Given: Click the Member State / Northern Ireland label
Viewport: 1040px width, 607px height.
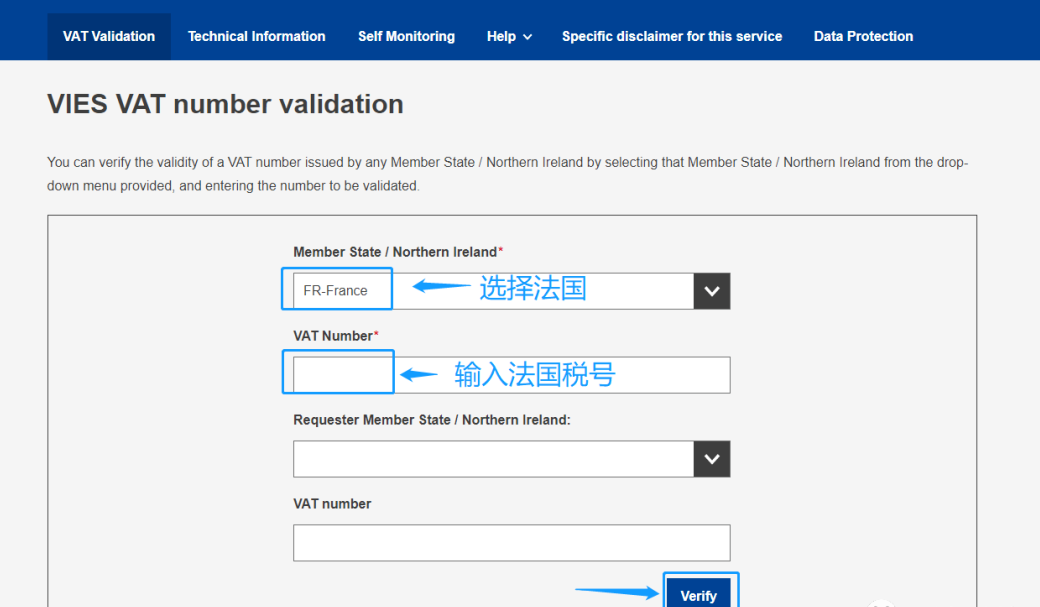Looking at the screenshot, I should 398,252.
